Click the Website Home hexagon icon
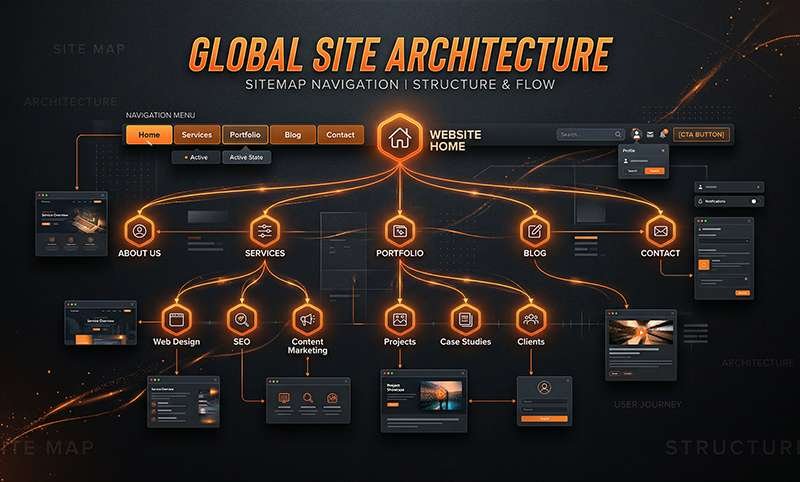The width and height of the screenshot is (800, 482). [399, 138]
